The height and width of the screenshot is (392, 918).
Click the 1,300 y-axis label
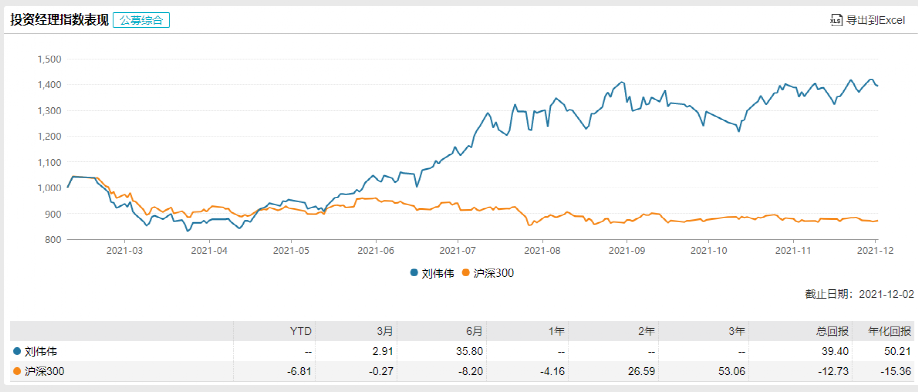[49, 111]
